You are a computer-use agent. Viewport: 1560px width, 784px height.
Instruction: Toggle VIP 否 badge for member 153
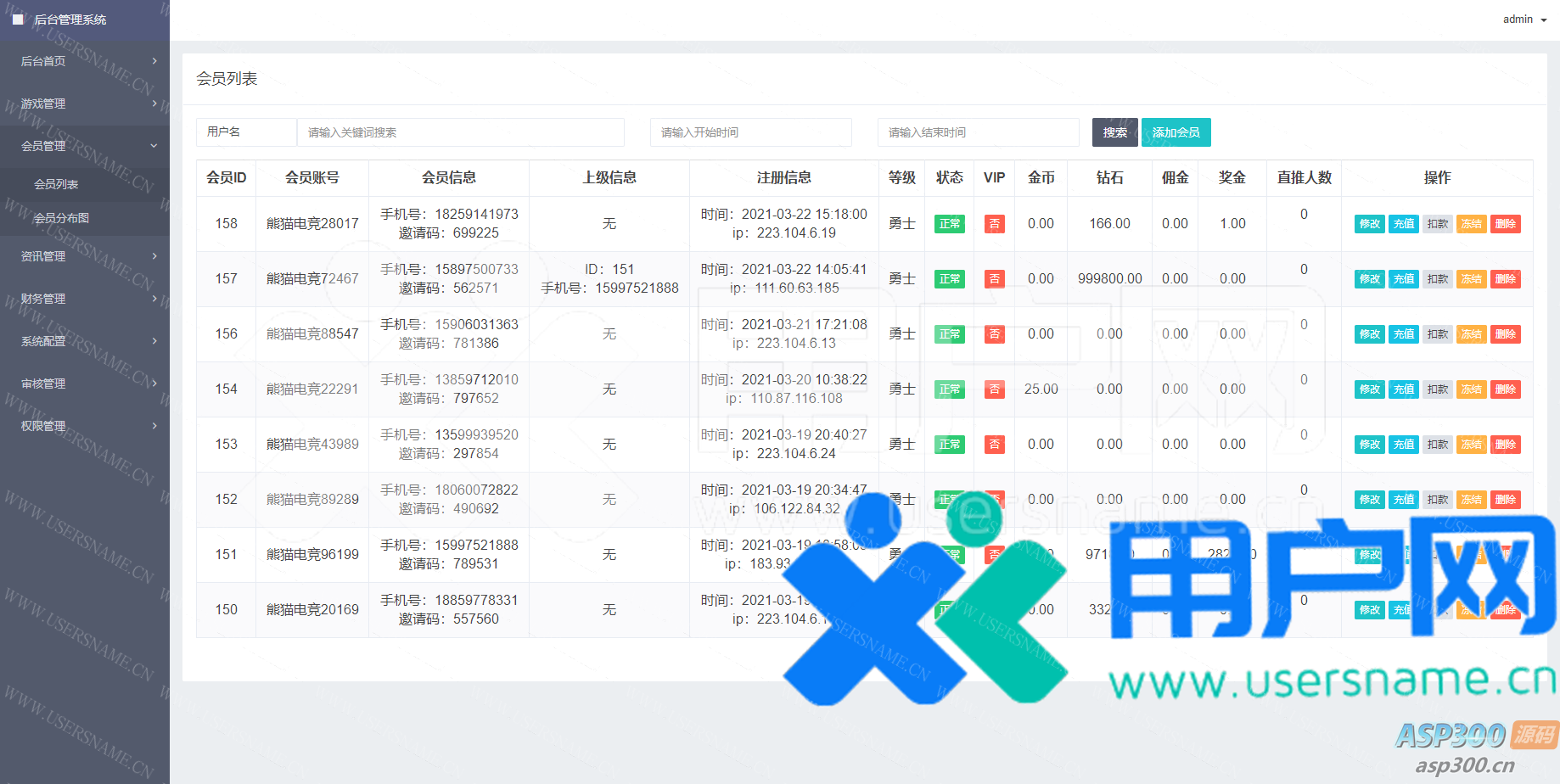pyautogui.click(x=994, y=445)
